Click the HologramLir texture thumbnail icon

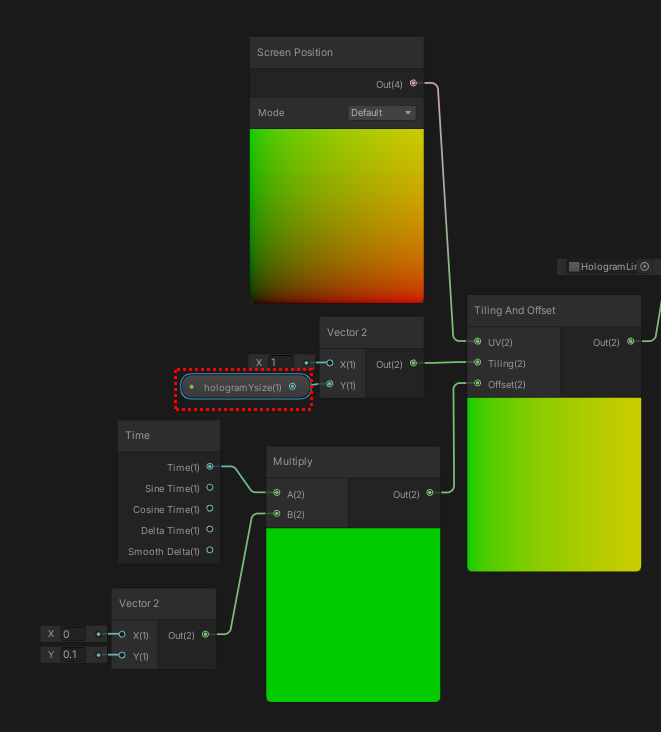(574, 267)
